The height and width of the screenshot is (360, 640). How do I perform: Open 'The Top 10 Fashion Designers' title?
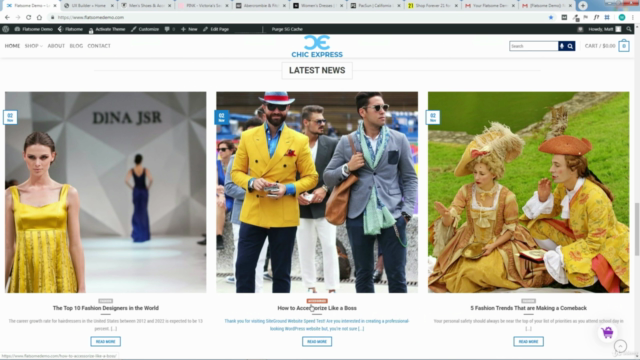click(106, 308)
